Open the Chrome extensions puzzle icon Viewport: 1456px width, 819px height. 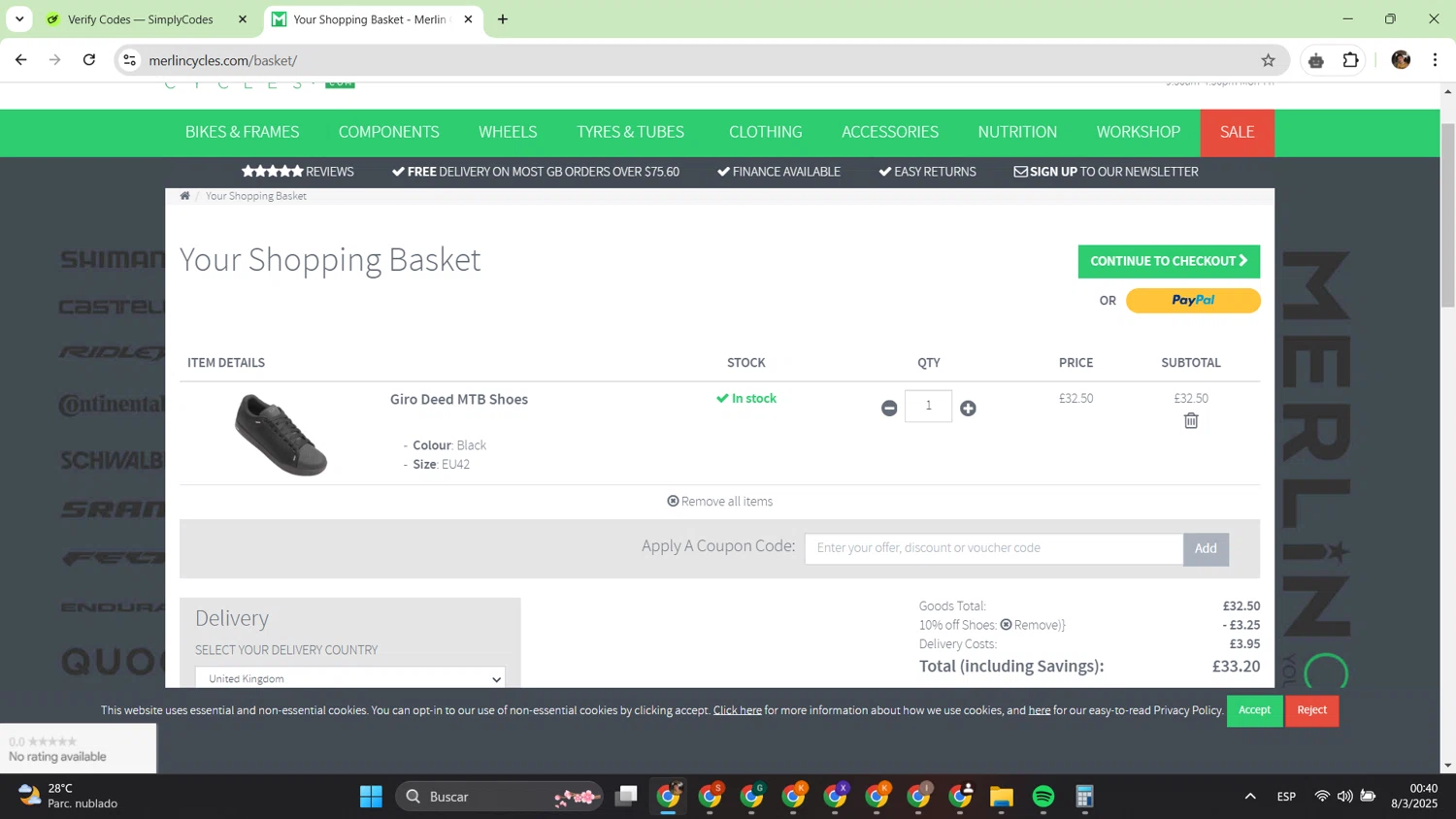click(1350, 60)
